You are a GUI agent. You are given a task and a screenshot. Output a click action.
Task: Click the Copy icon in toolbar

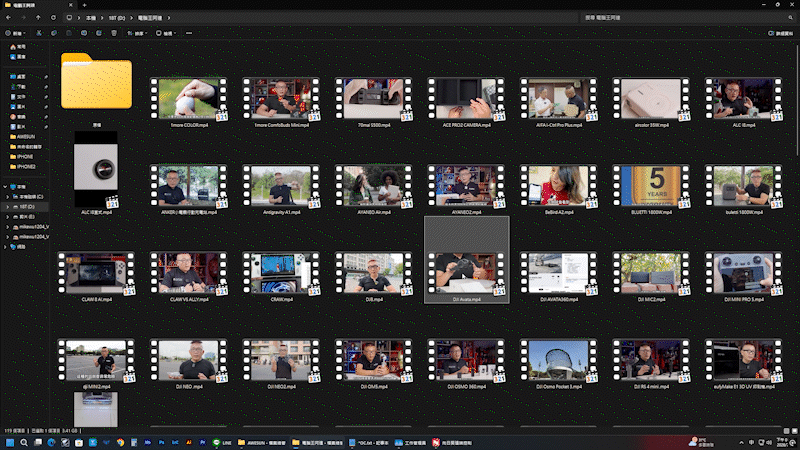coord(54,33)
